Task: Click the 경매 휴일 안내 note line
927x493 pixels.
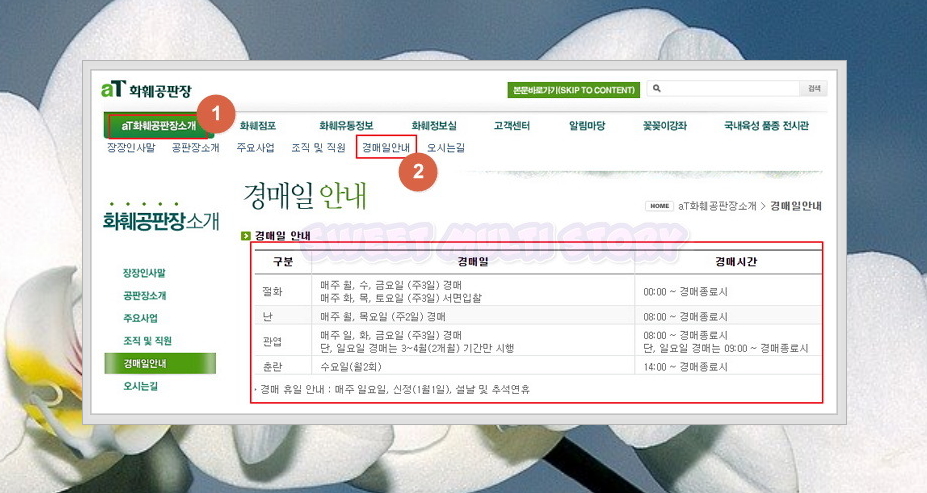Action: [394, 390]
